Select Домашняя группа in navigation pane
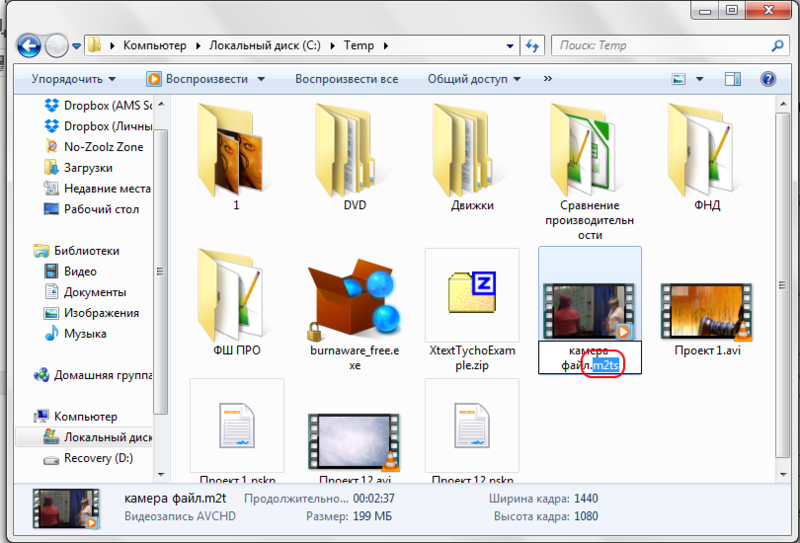 [x=93, y=375]
